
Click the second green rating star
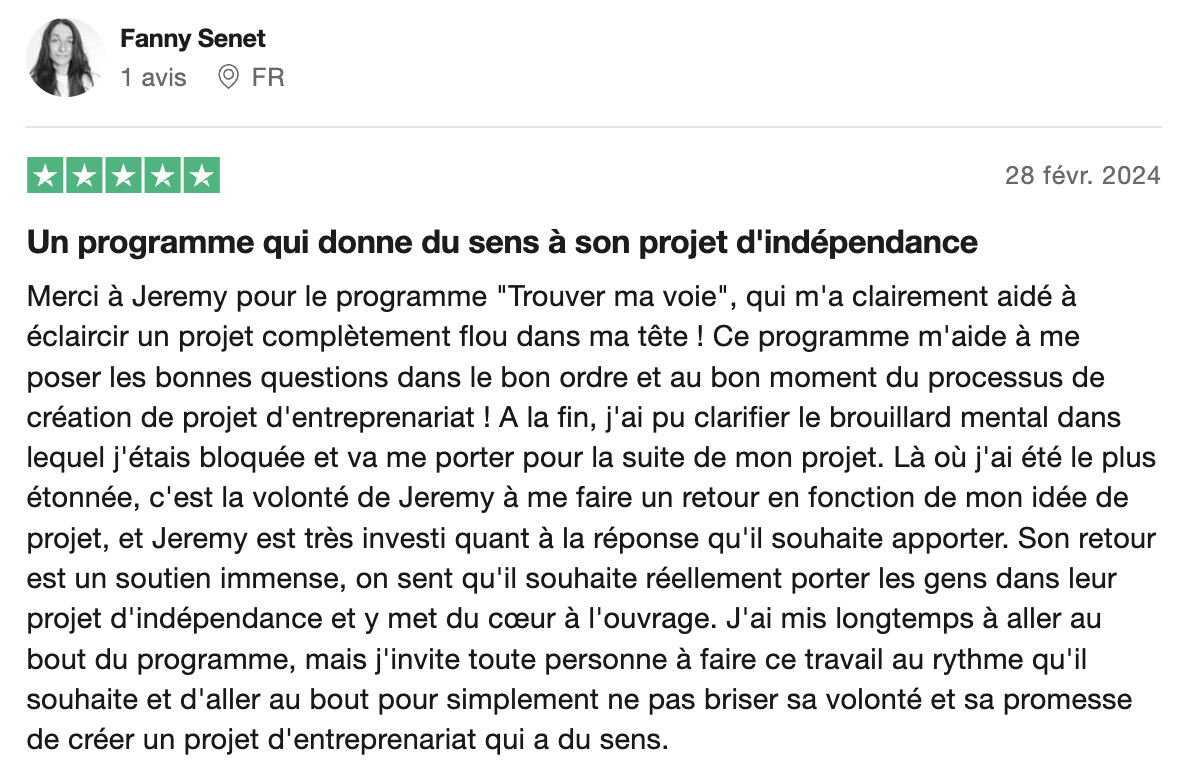pyautogui.click(x=84, y=175)
